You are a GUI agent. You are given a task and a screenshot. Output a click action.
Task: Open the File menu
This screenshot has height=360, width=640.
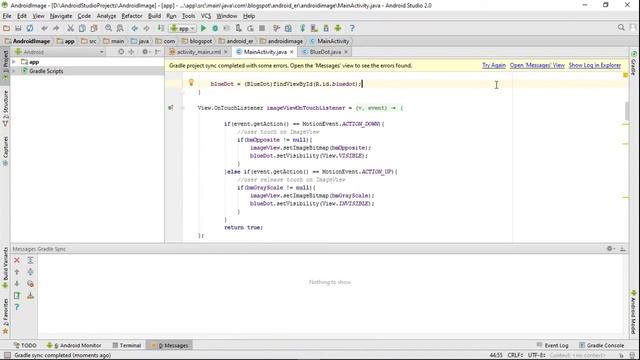pyautogui.click(x=7, y=16)
